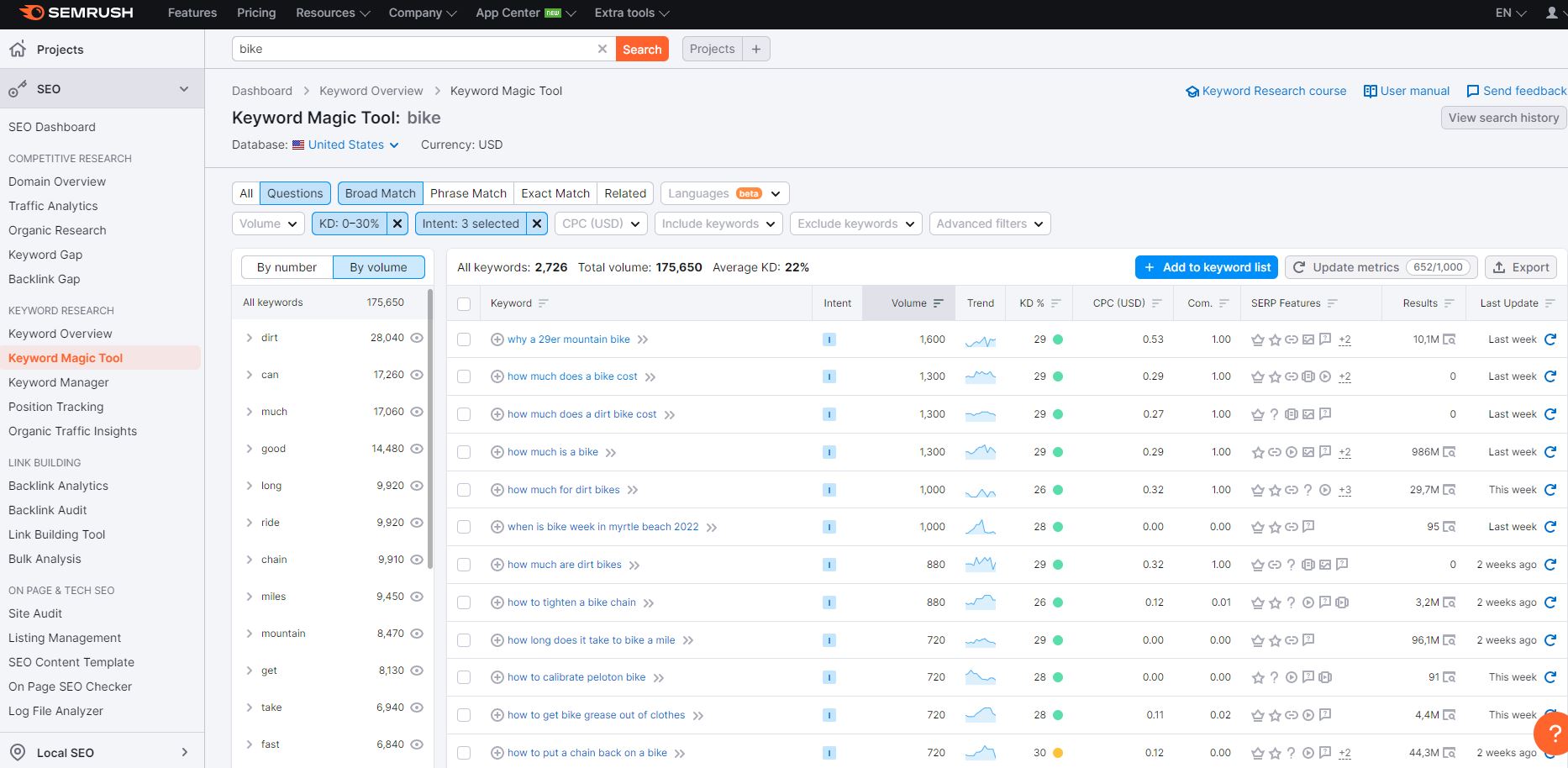Open View search history
The width and height of the screenshot is (1568, 768).
pyautogui.click(x=1503, y=118)
